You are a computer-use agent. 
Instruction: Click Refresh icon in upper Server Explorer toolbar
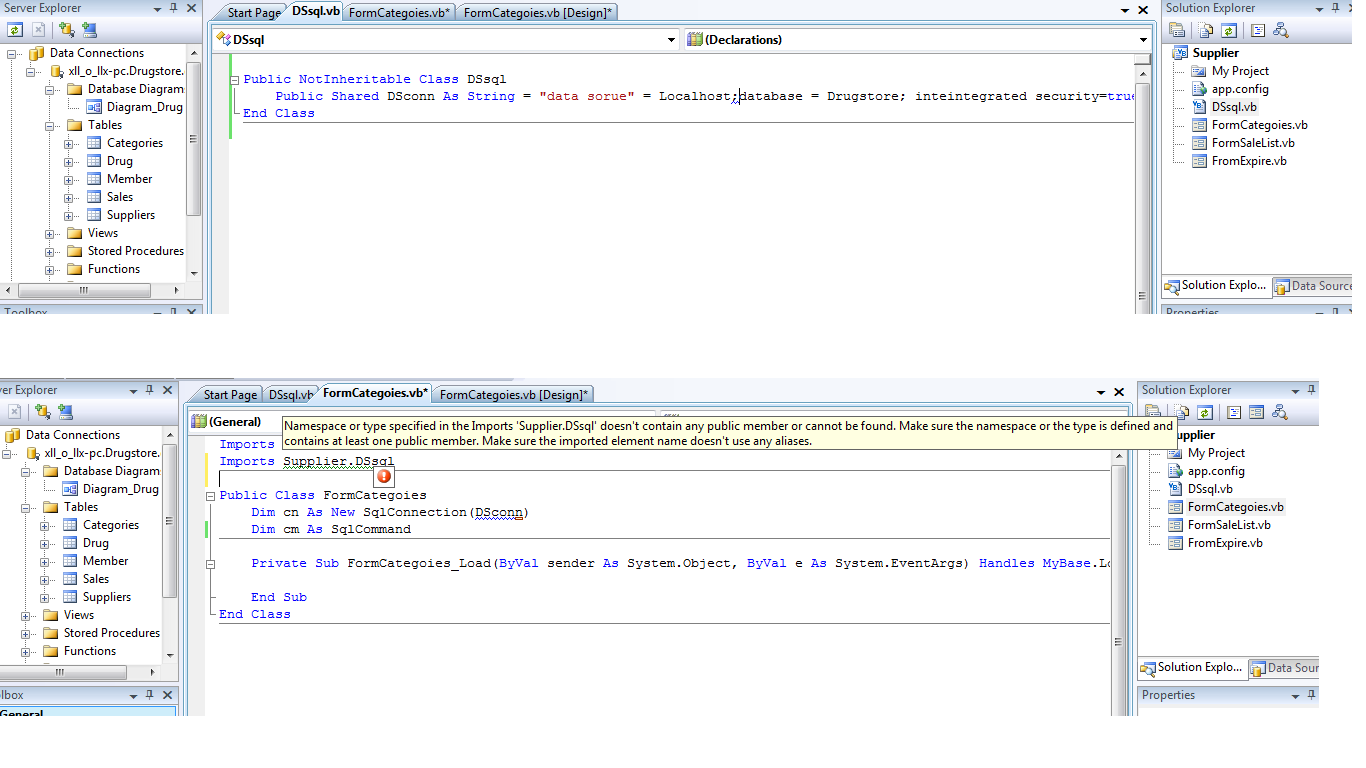(x=16, y=30)
